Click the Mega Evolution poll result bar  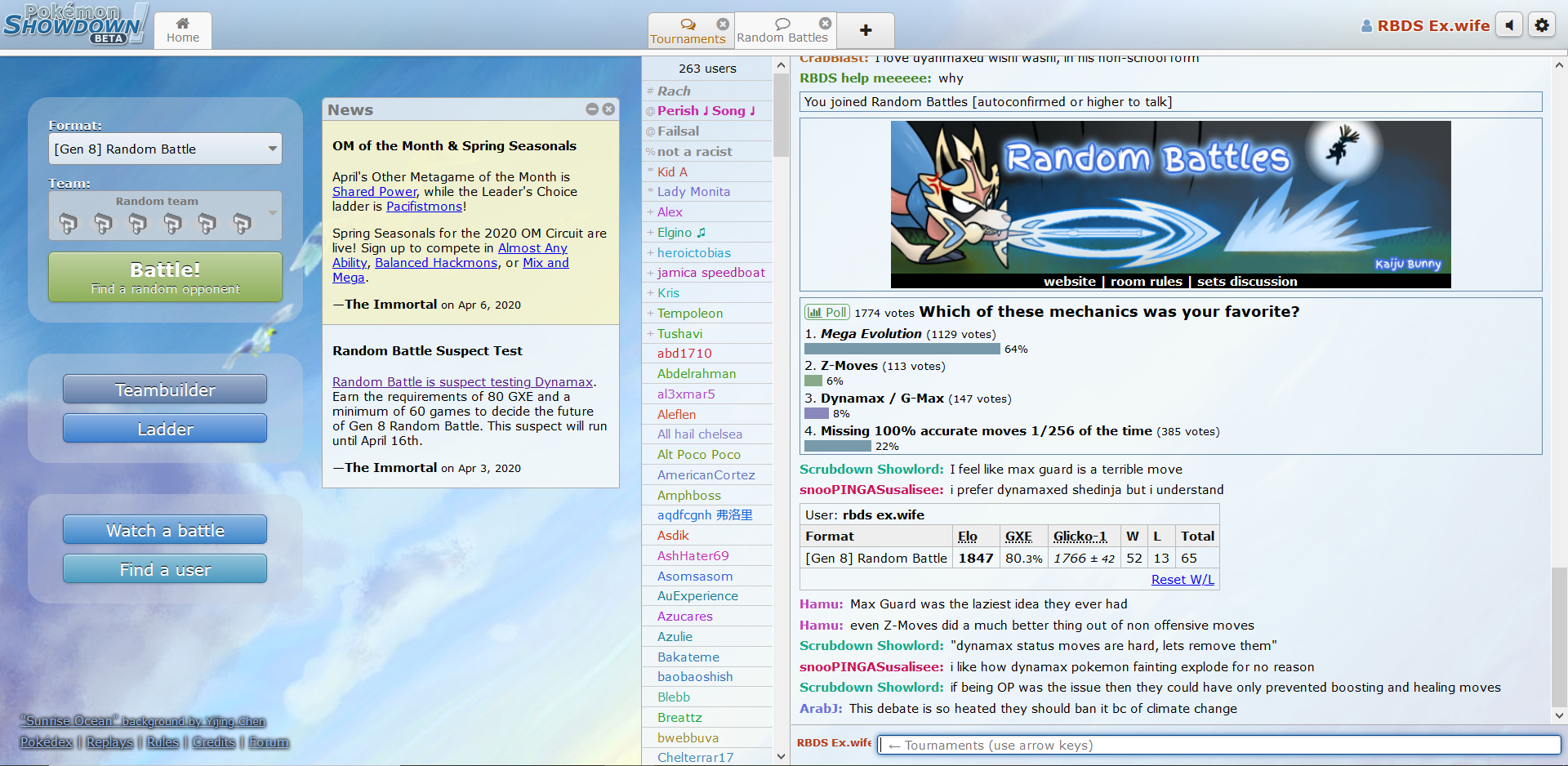[x=902, y=349]
